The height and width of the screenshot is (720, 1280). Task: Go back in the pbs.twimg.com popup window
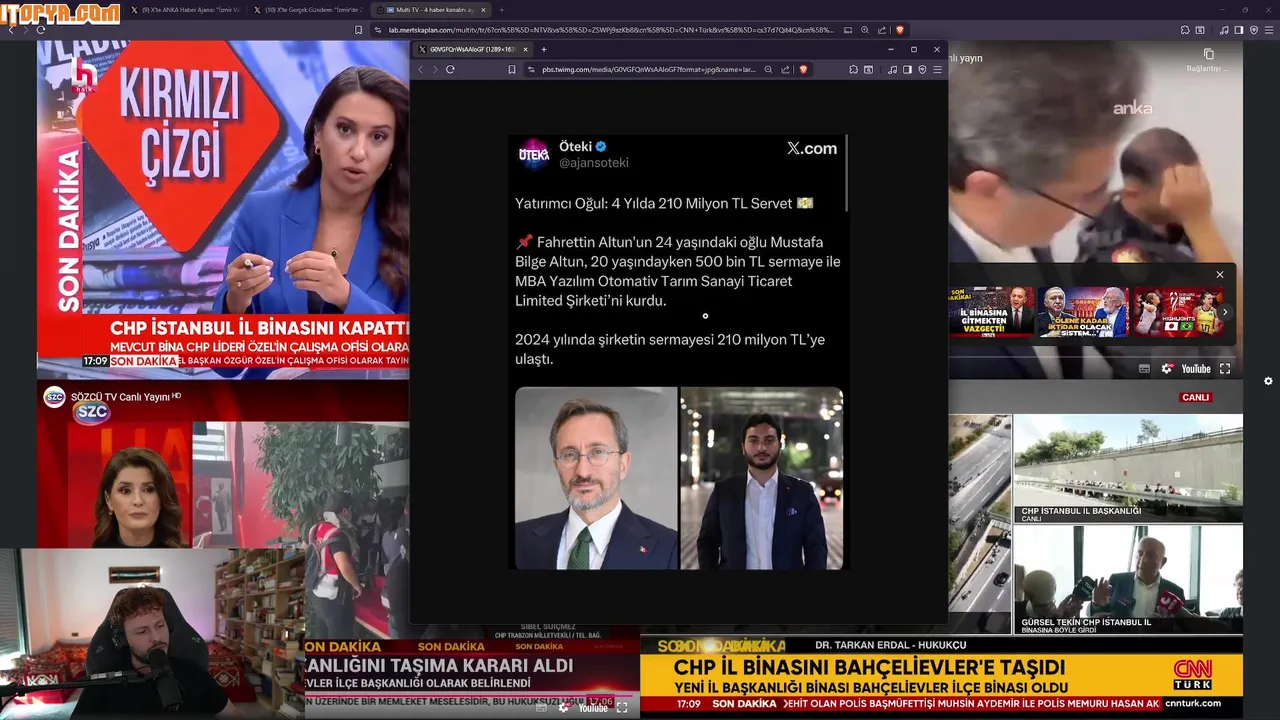[x=421, y=69]
